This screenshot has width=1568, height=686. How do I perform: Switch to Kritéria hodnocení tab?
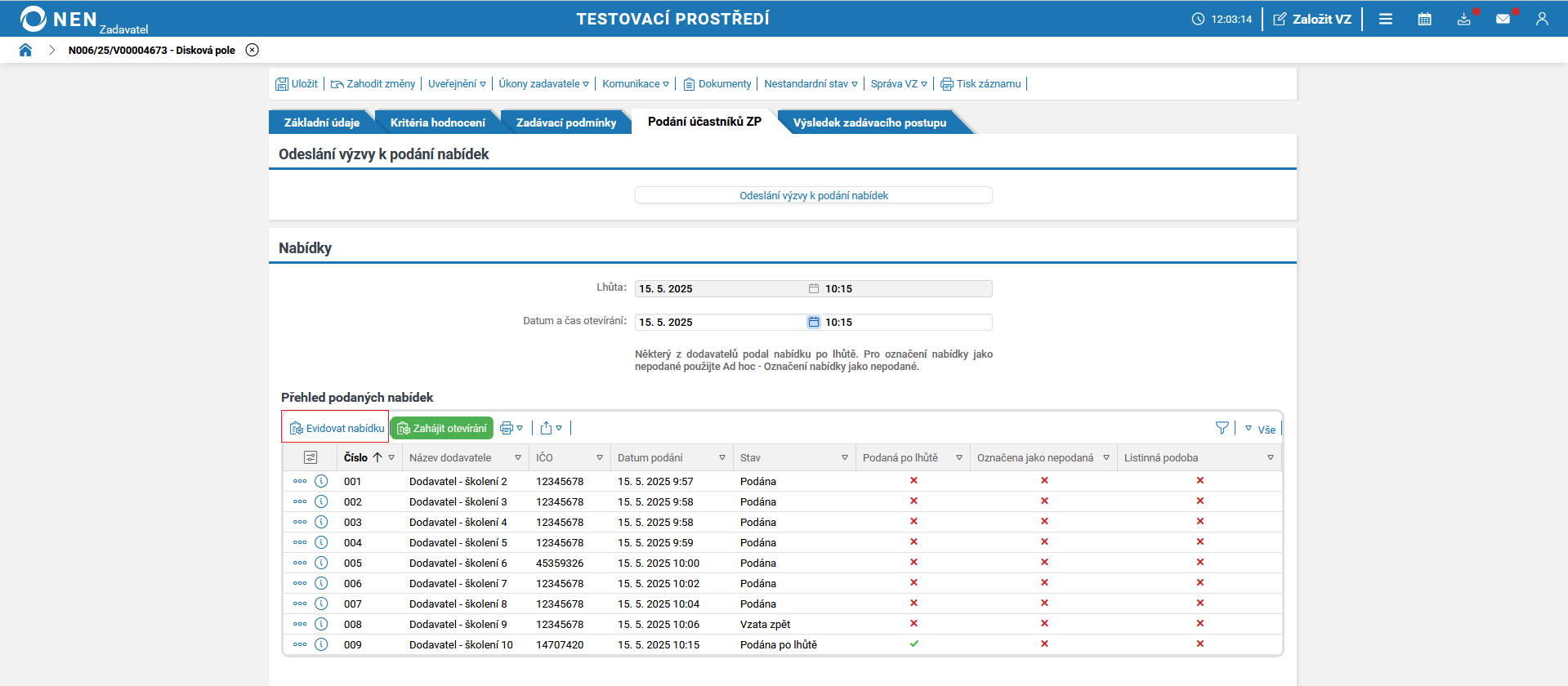pos(437,122)
